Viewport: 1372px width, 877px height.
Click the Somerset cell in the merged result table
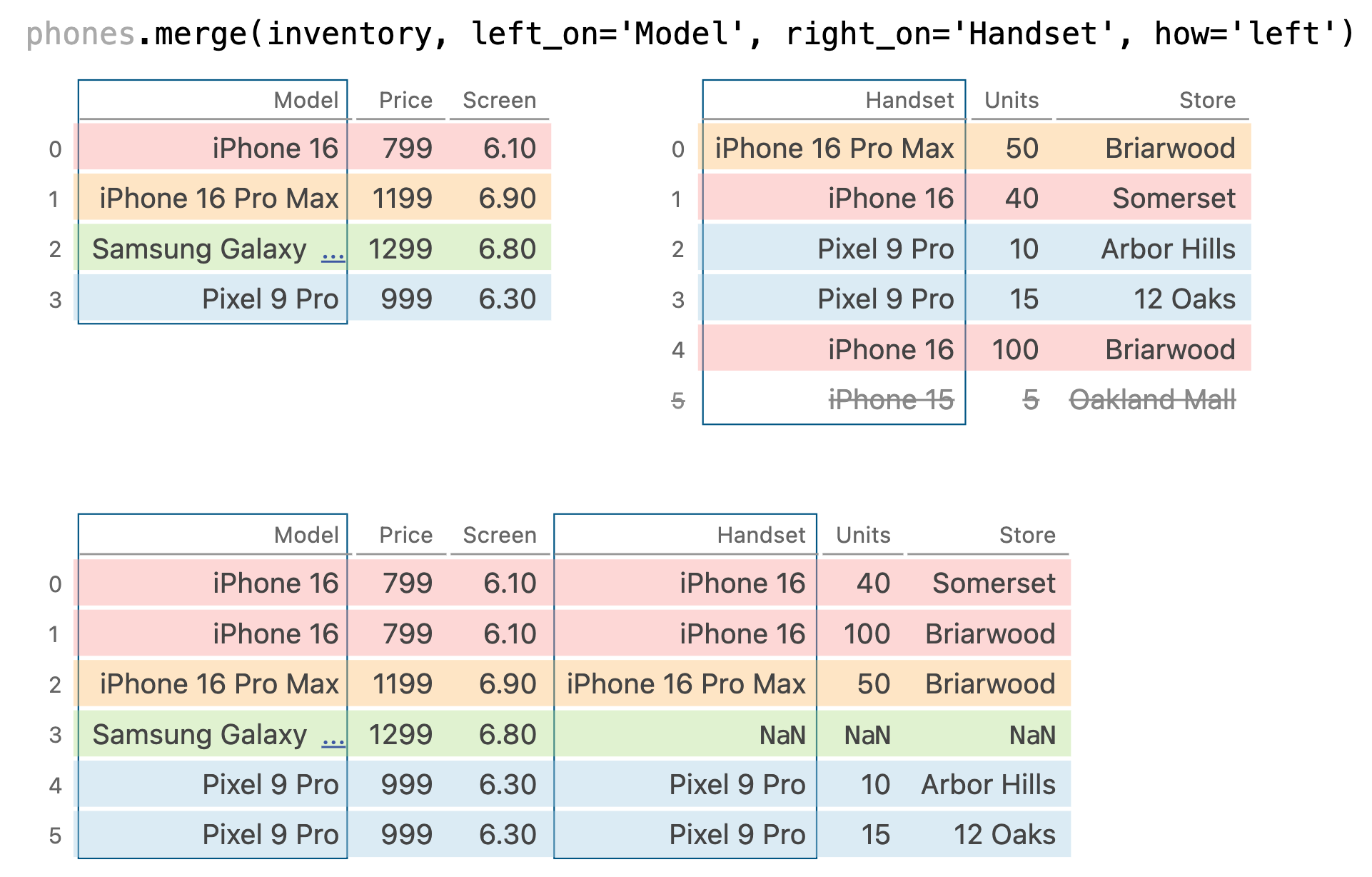(x=994, y=583)
